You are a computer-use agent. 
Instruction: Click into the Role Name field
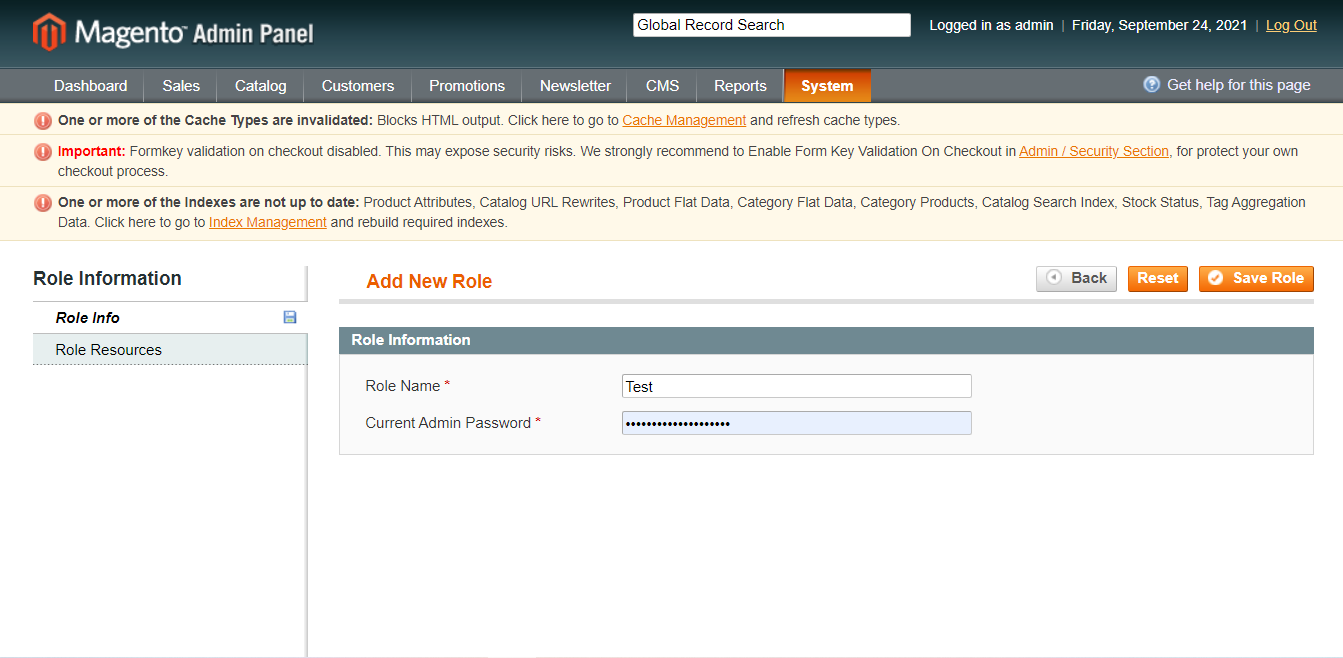coord(796,386)
